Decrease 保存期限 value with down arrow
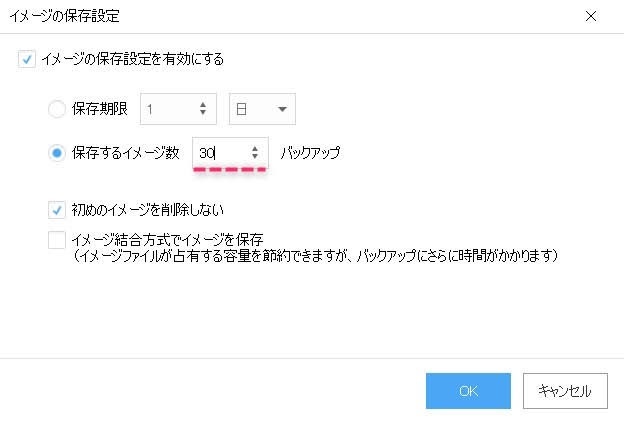Image resolution: width=624 pixels, height=424 pixels. (x=204, y=113)
